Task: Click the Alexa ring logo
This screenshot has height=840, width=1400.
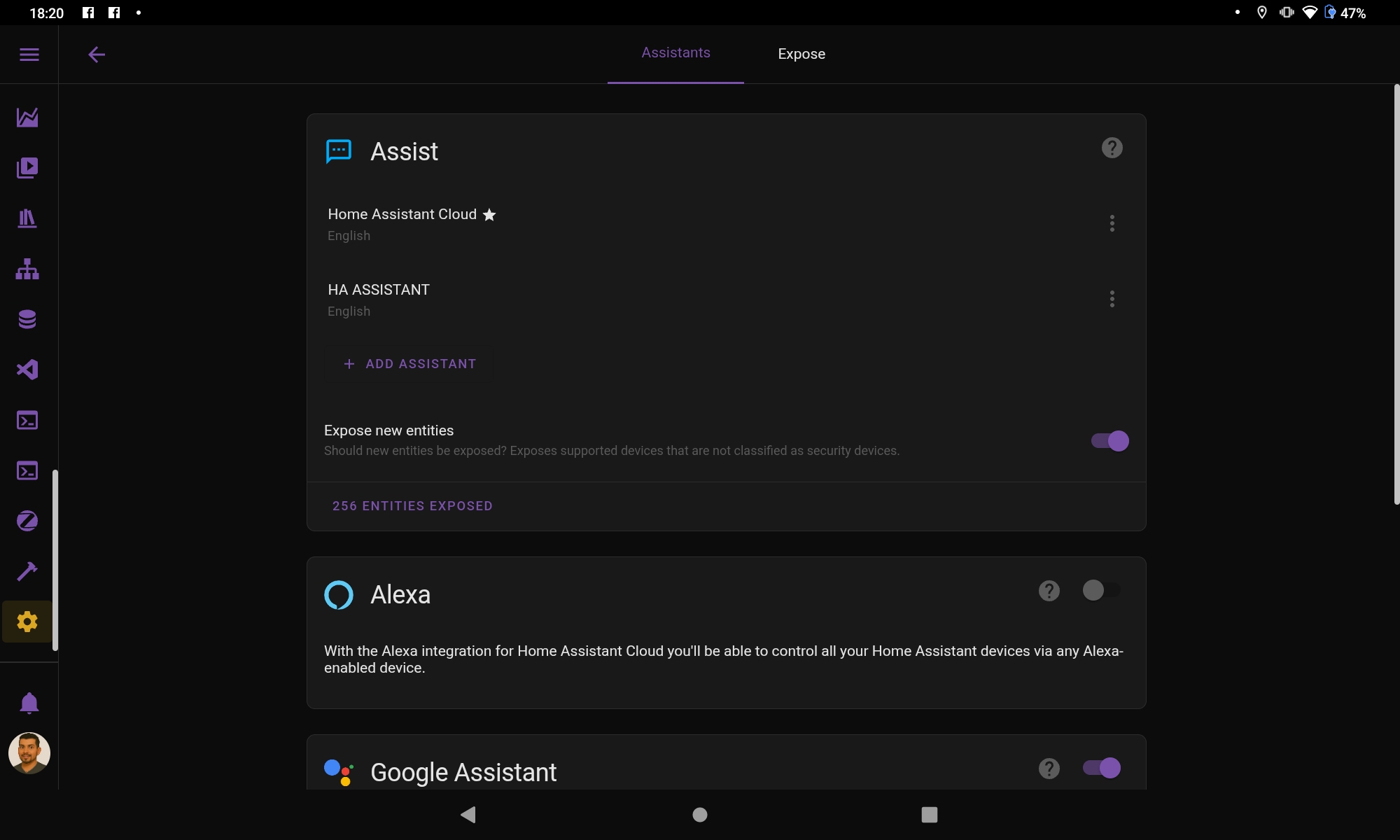Action: [339, 595]
